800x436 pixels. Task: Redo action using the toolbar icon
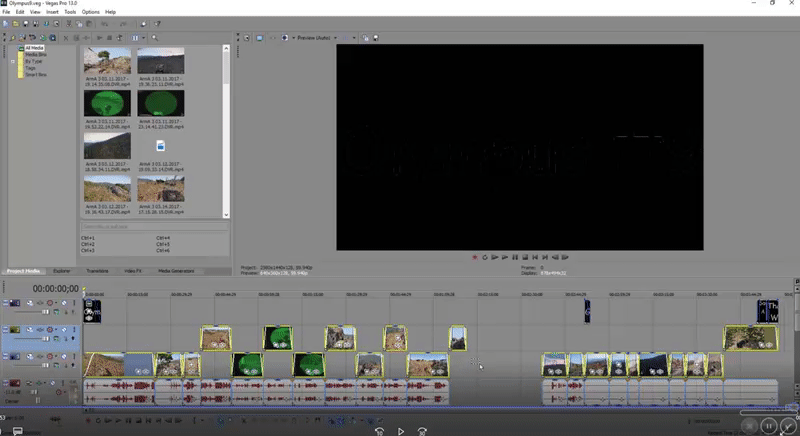point(123,23)
